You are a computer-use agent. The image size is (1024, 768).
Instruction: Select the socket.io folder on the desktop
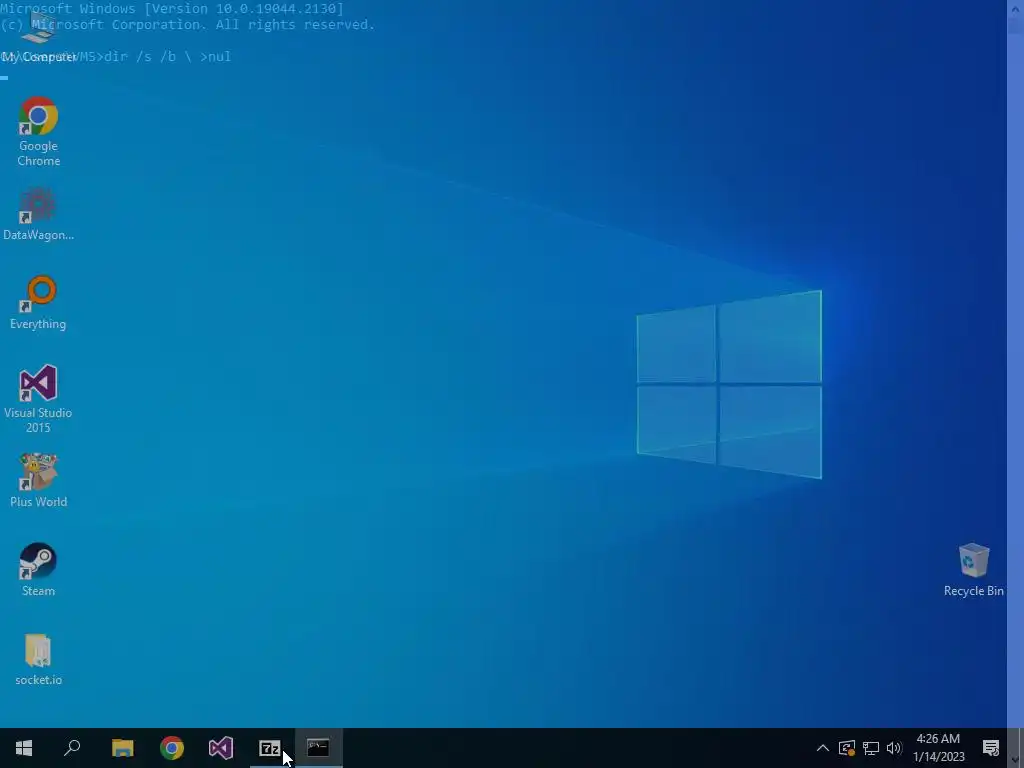pyautogui.click(x=39, y=659)
